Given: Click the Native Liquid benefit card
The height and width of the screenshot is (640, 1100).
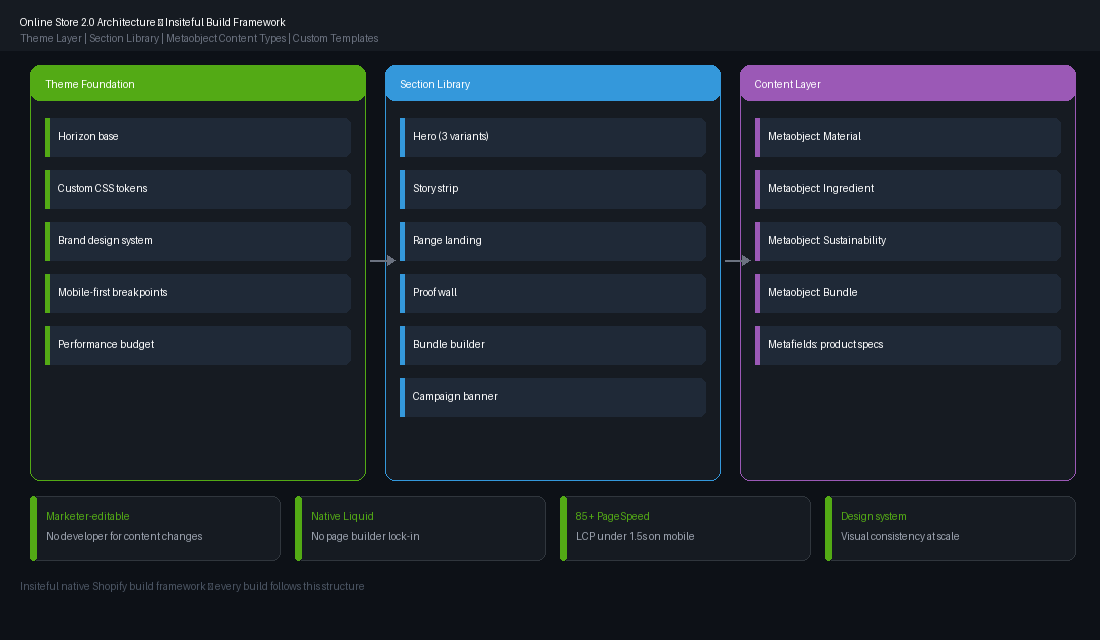Looking at the screenshot, I should pyautogui.click(x=420, y=528).
